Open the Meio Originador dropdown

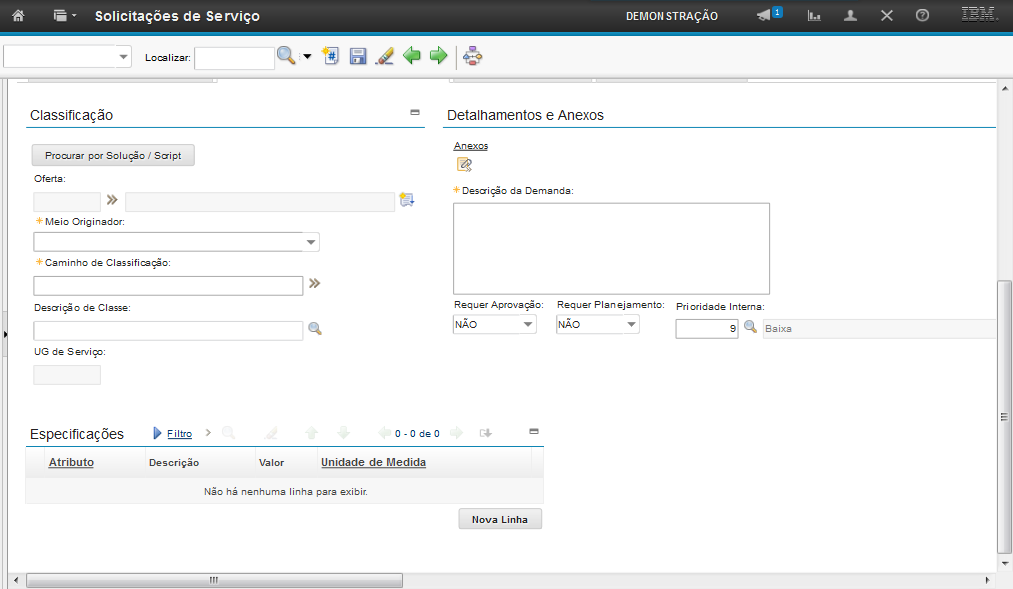(311, 242)
